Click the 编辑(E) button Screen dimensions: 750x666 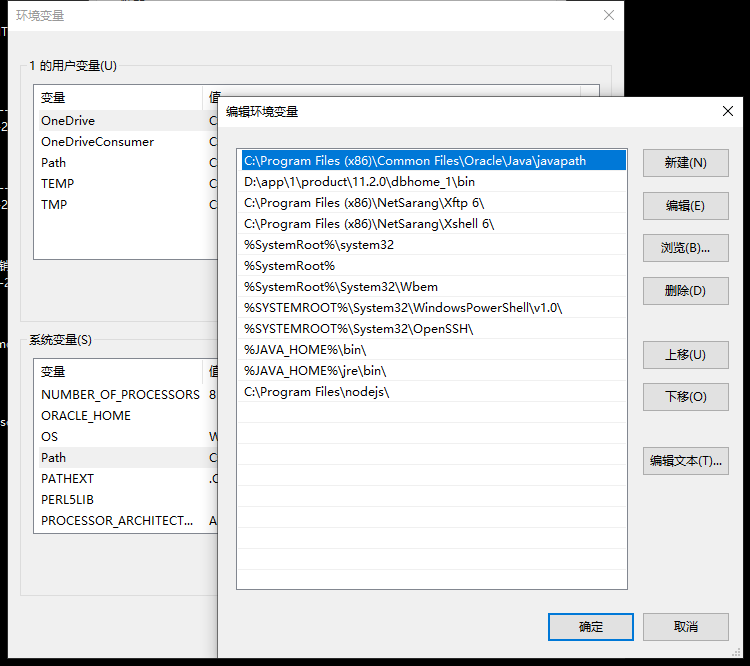pos(685,206)
